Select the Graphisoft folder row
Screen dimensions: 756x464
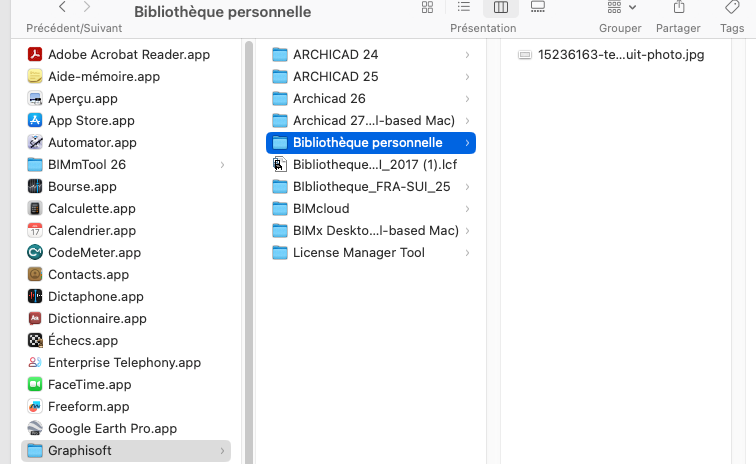click(126, 450)
